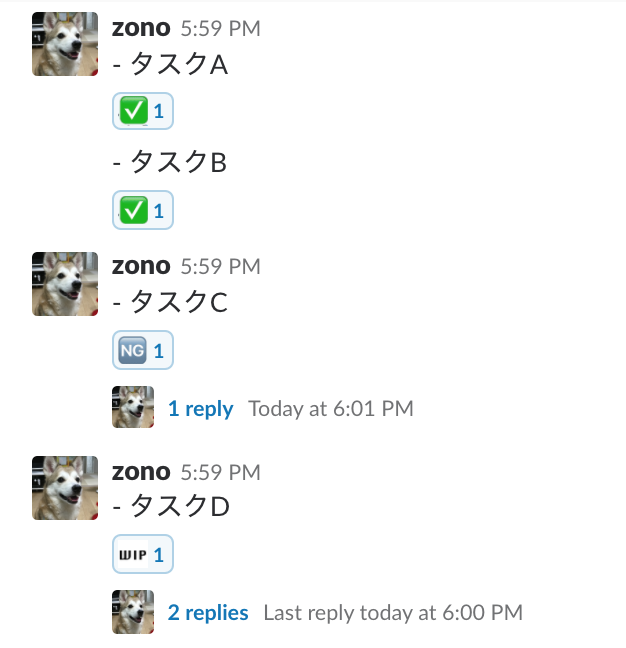Viewport: 626px width, 648px height.
Task: Click zono's avatar on タスクD message
Action: pyautogui.click(x=65, y=488)
